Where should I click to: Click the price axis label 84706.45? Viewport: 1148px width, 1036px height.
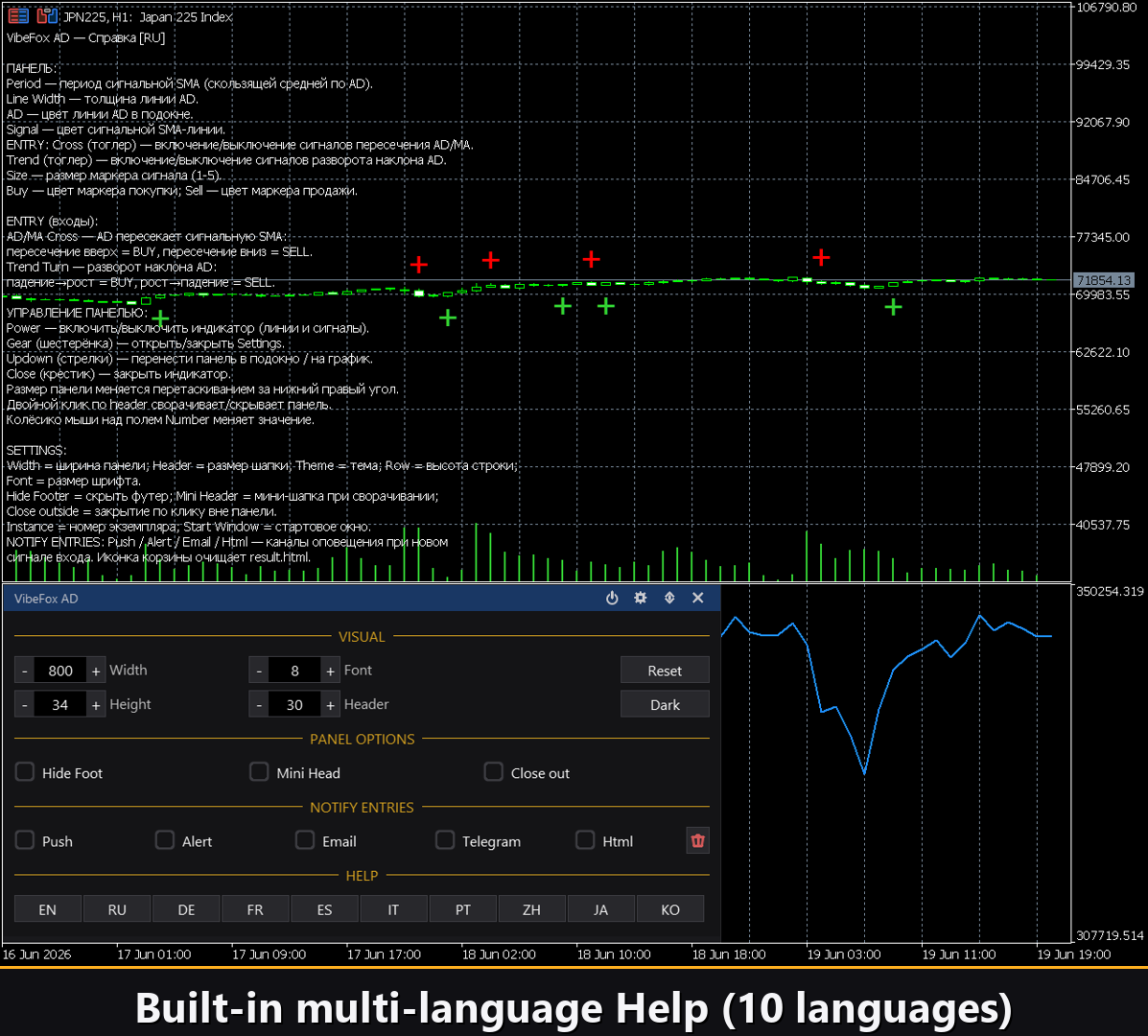[1103, 179]
